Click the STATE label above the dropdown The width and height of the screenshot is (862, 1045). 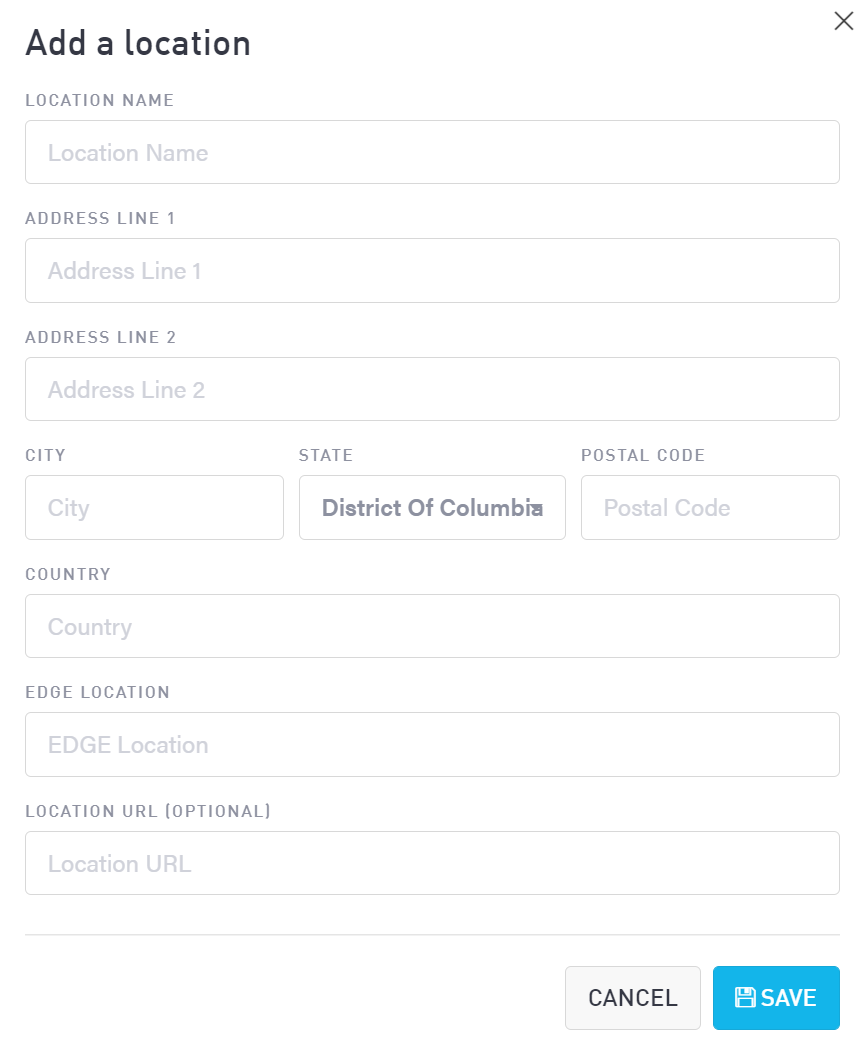pos(326,455)
